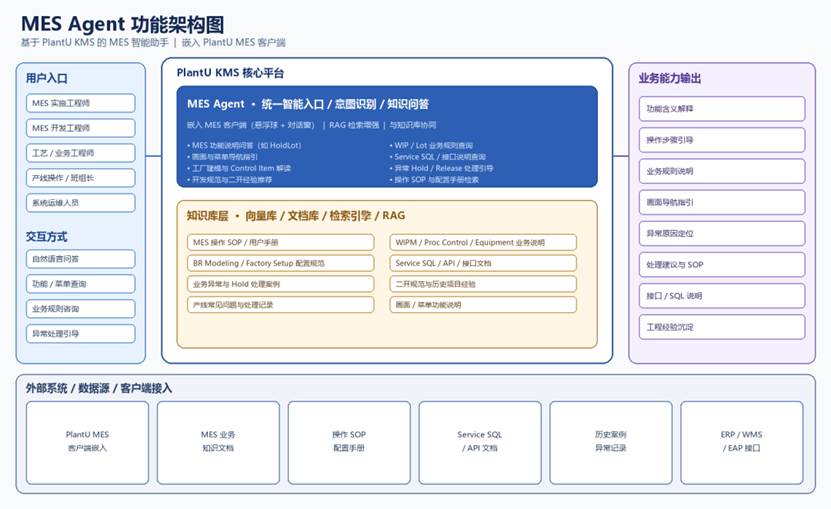Pick the "异常处理引导" box under 交互方式
831x509 pixels.
[81, 334]
